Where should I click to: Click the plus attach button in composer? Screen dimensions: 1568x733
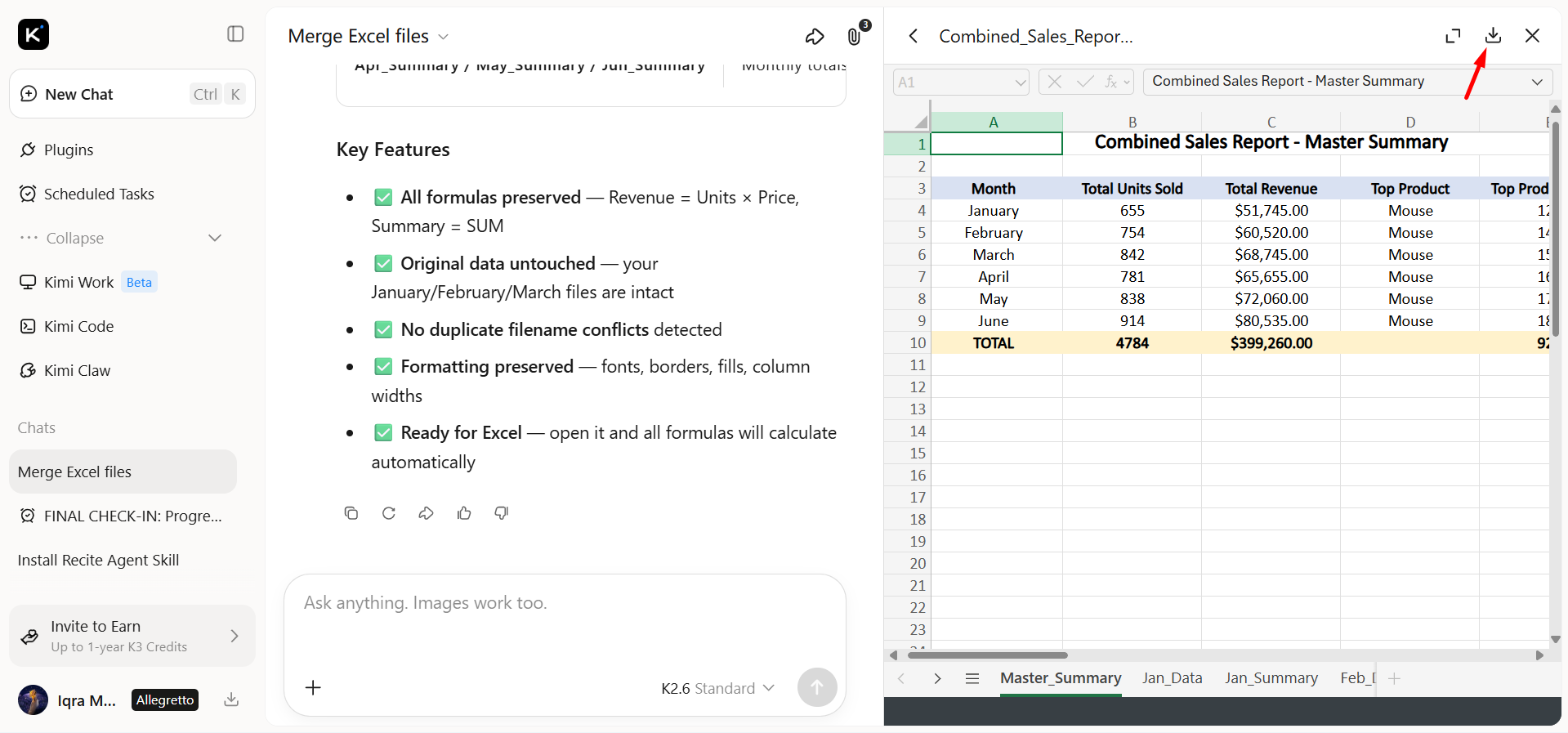[x=313, y=687]
